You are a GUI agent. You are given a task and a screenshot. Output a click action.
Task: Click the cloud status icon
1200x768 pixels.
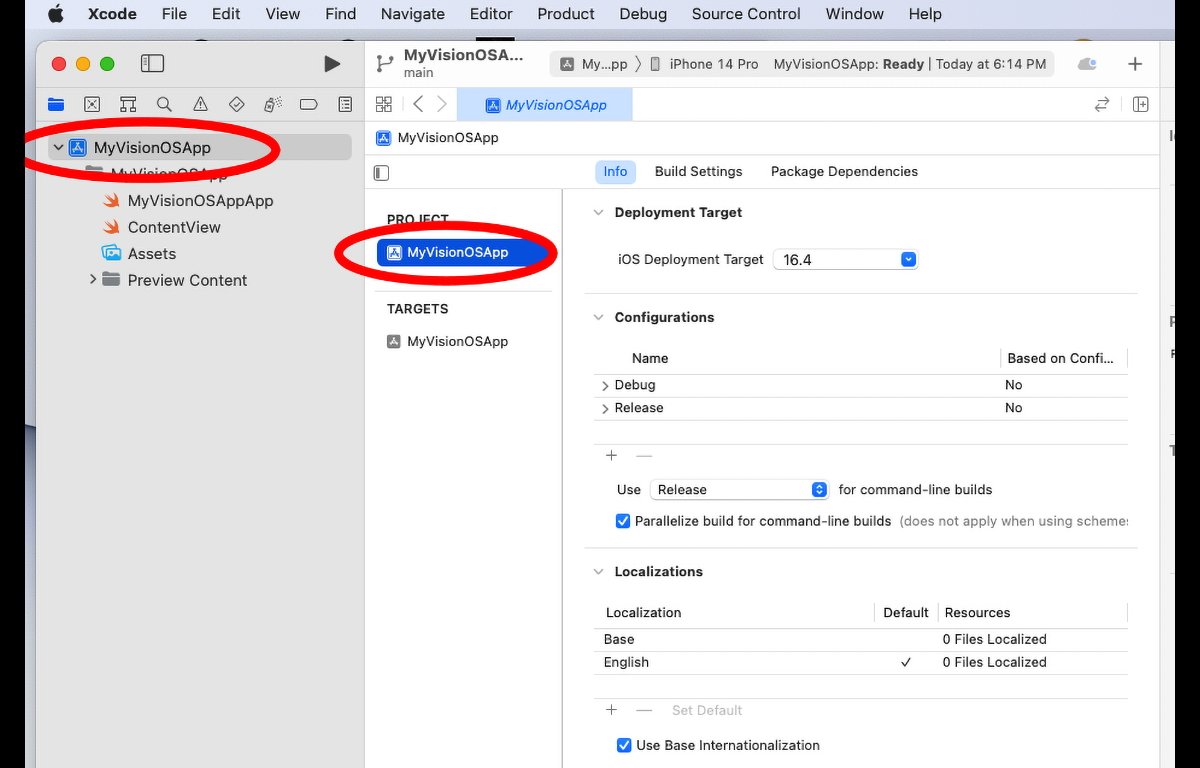(x=1087, y=64)
